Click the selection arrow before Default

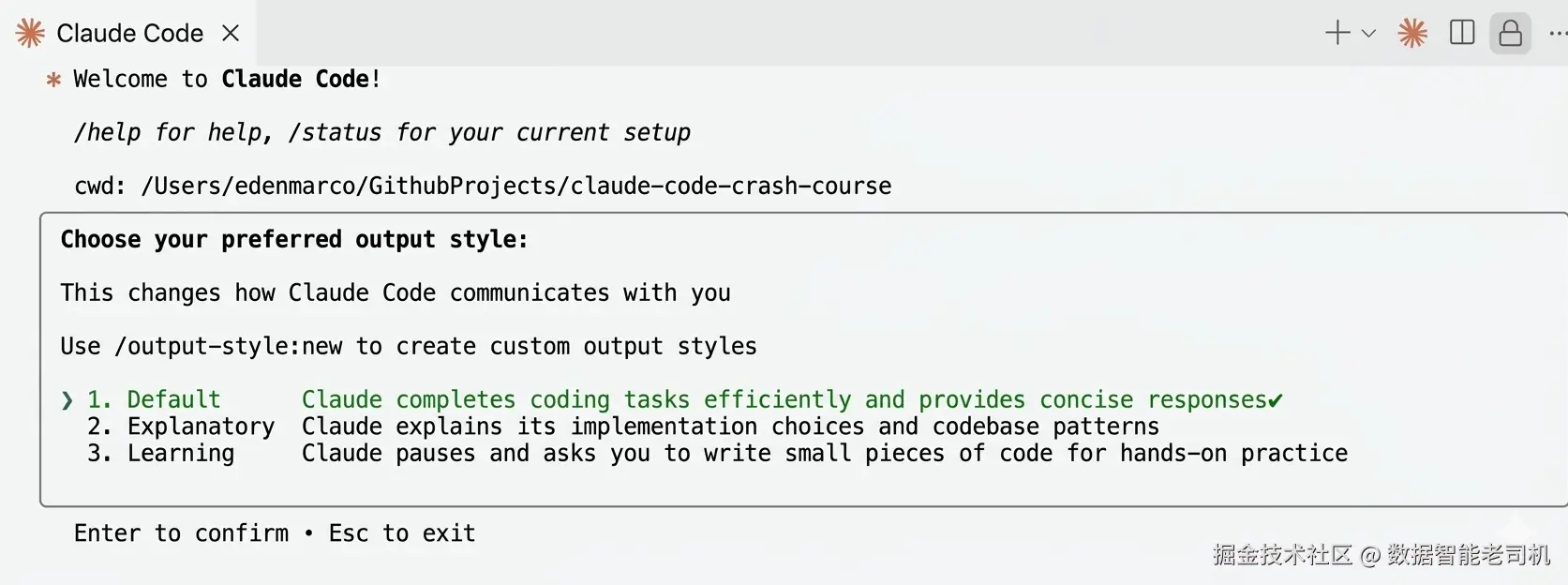pyautogui.click(x=67, y=400)
